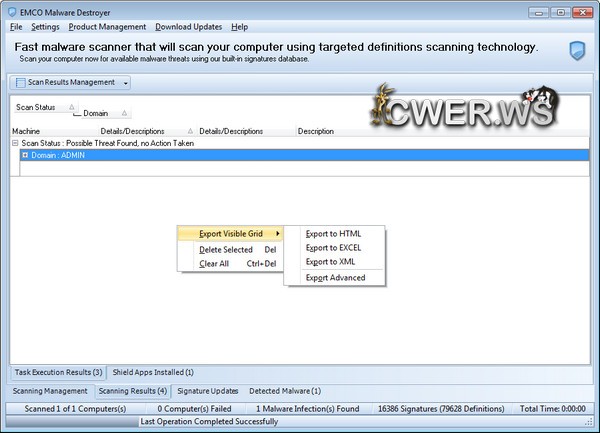Select Export Advanced in the submenu
Screen dimensions: 600x433
click(x=335, y=277)
